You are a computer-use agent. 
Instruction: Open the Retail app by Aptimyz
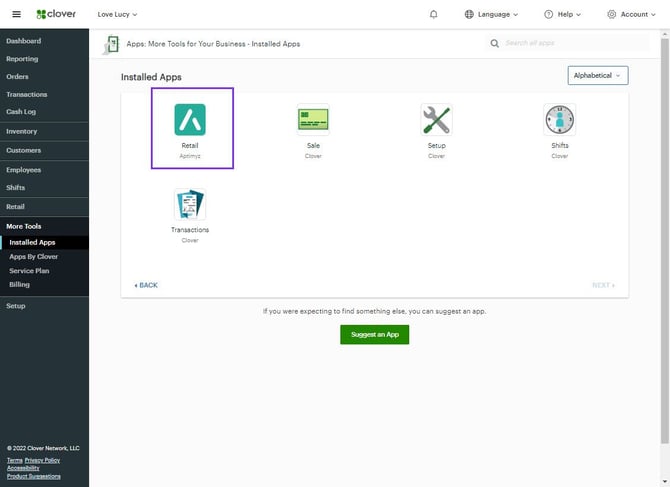coord(190,120)
